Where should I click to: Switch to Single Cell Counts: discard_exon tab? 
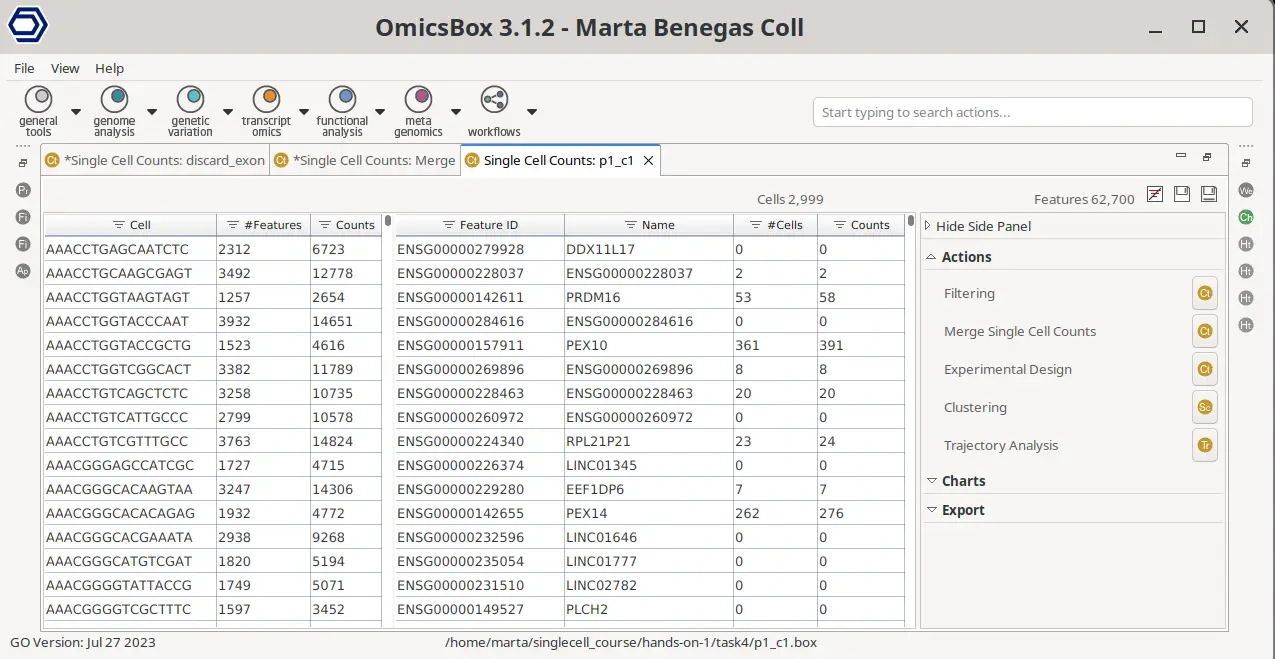[155, 160]
